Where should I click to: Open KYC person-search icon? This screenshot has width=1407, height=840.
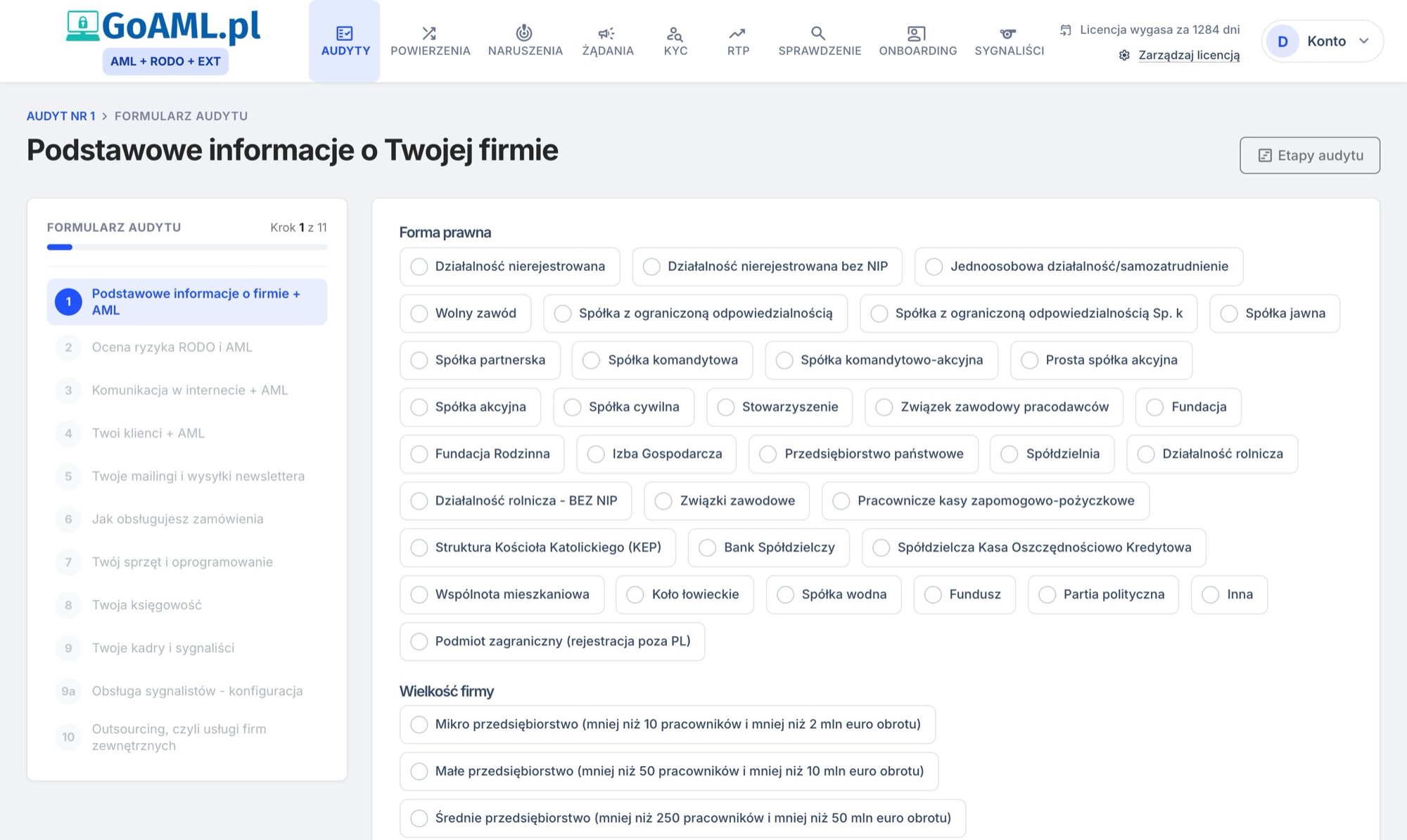[x=675, y=33]
